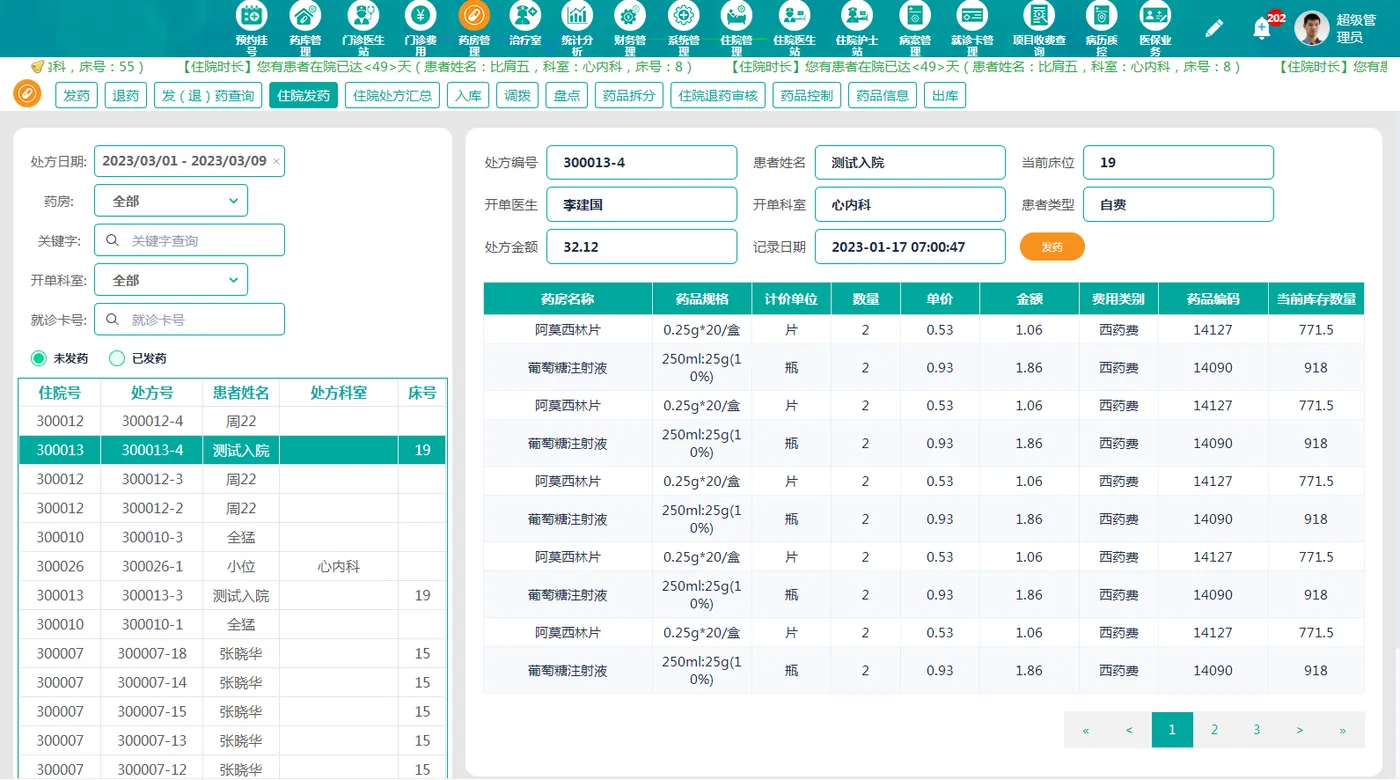Open the 药库管理 module icon
1400x780 pixels.
305,16
